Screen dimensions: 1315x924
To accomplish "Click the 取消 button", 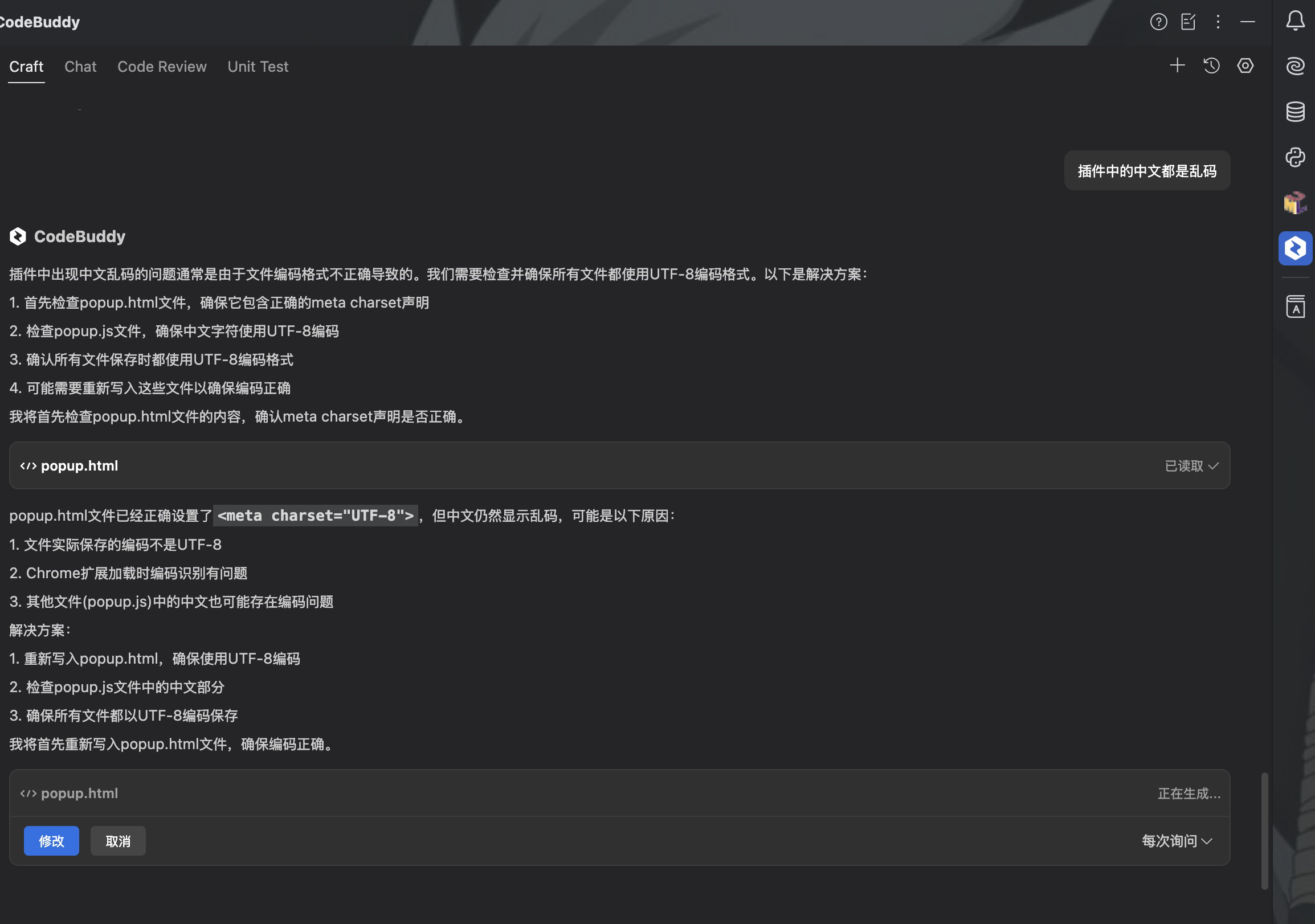I will coord(118,841).
